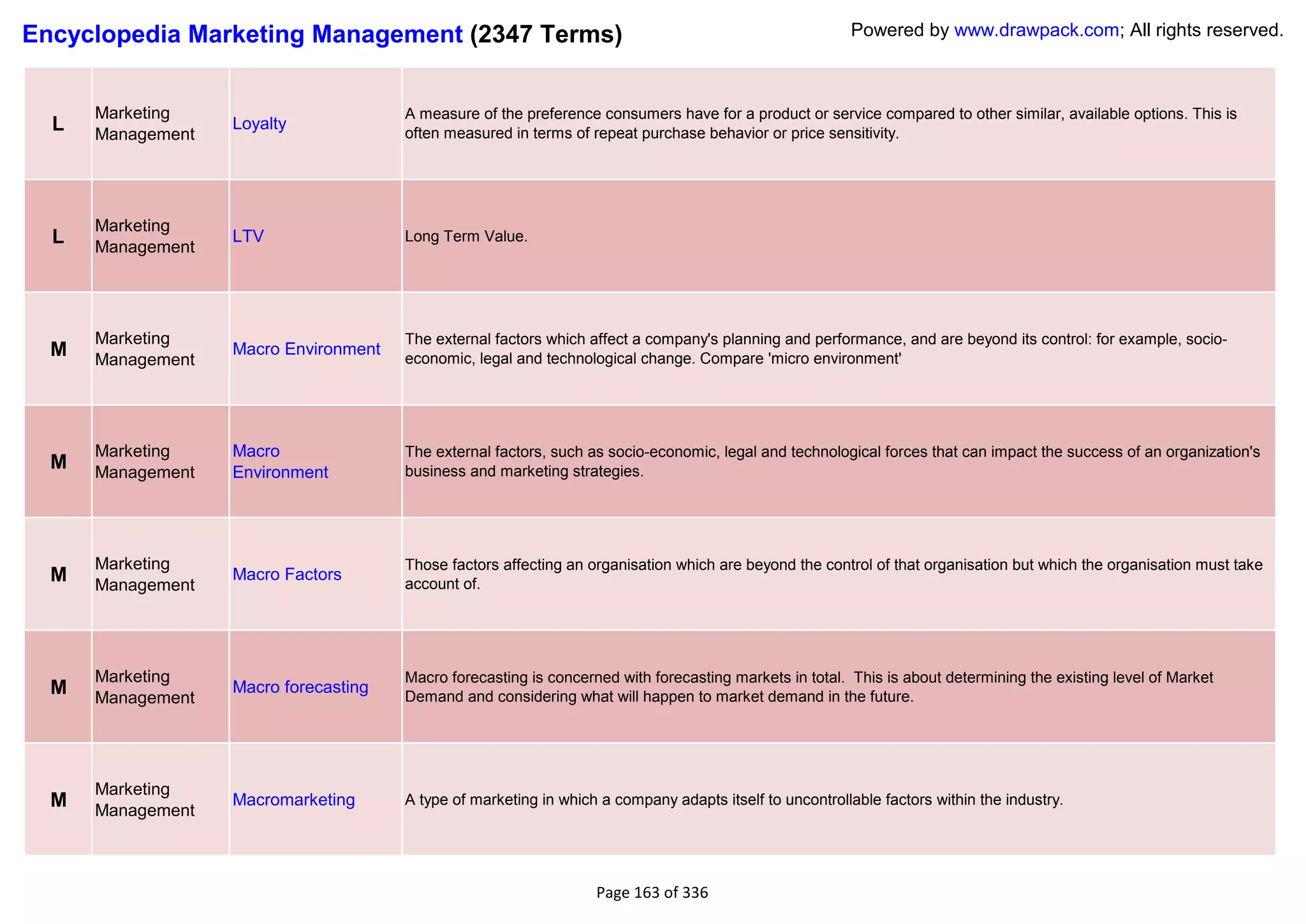The image size is (1306, 924).
Task: Click the Macromarketing definition sentence
Action: pos(734,800)
